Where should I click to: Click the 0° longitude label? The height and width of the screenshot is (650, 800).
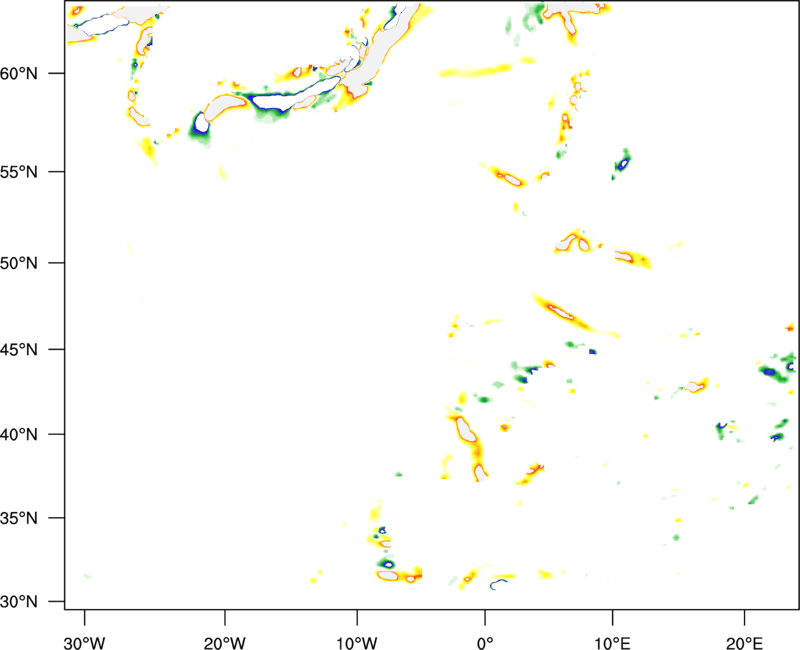485,643
